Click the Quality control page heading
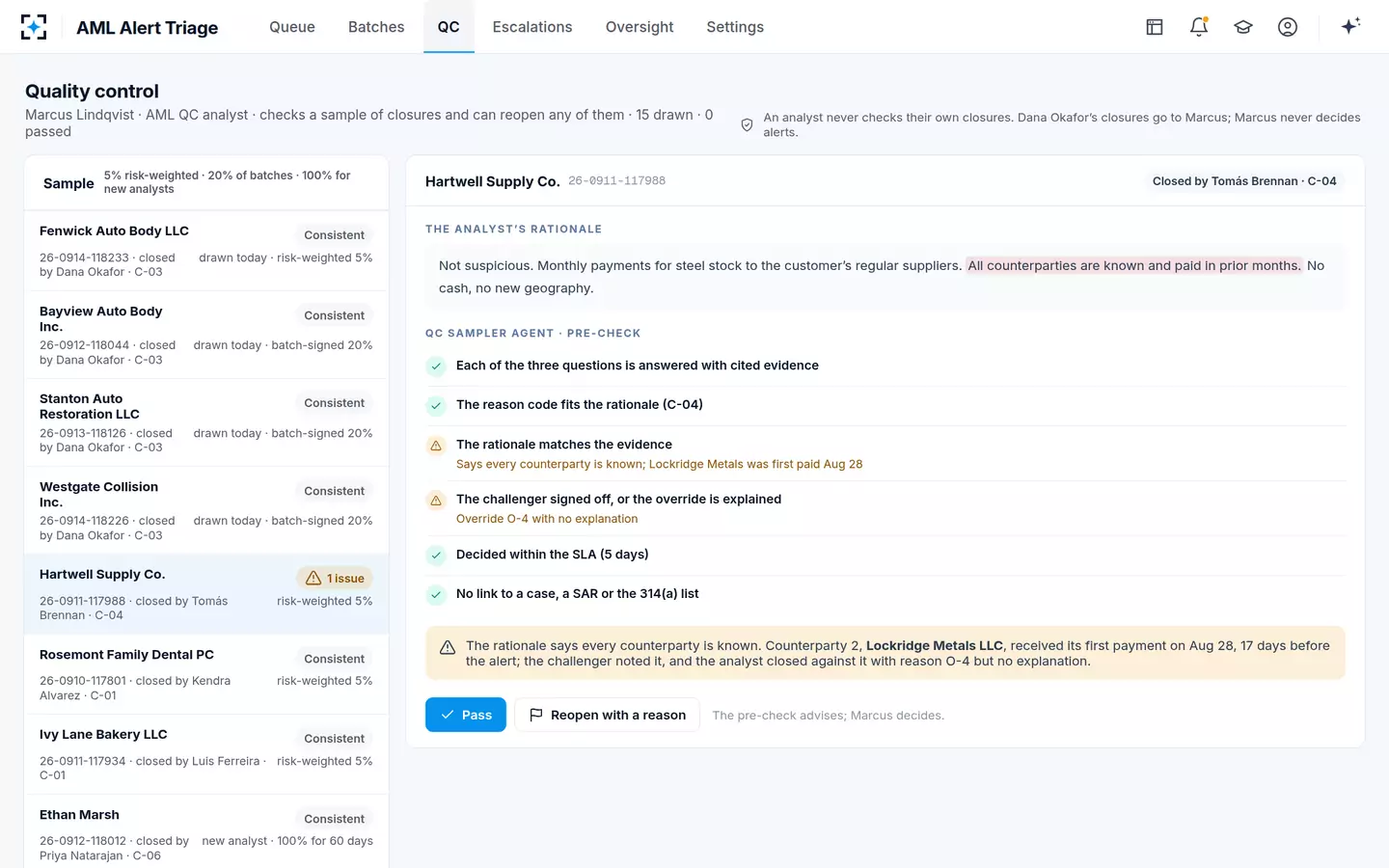This screenshot has height=868, width=1389. [92, 91]
